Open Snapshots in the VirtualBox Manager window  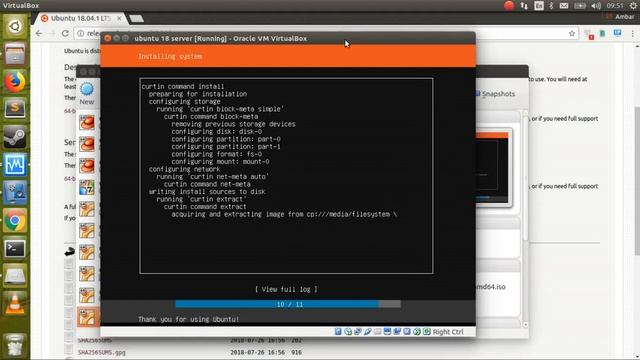(x=494, y=94)
